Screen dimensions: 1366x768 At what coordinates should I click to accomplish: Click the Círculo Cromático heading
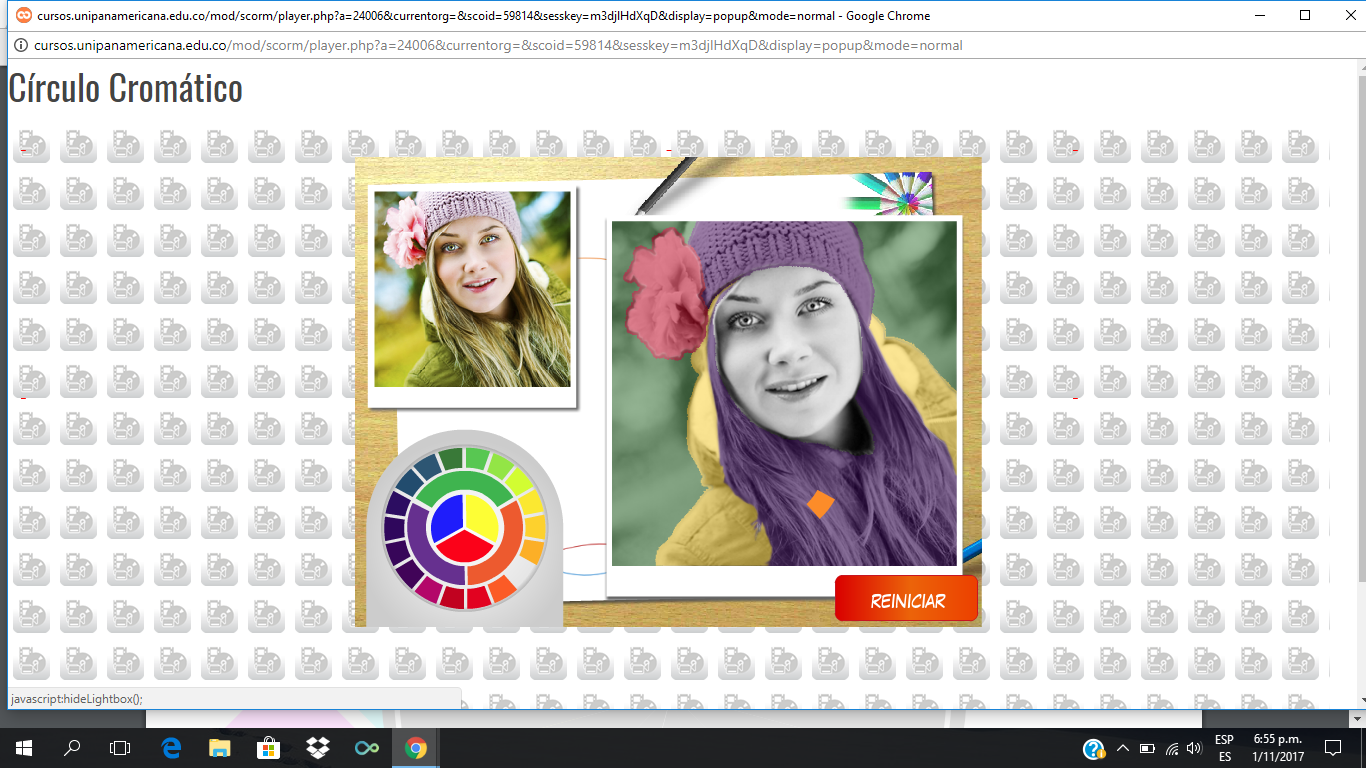click(126, 88)
